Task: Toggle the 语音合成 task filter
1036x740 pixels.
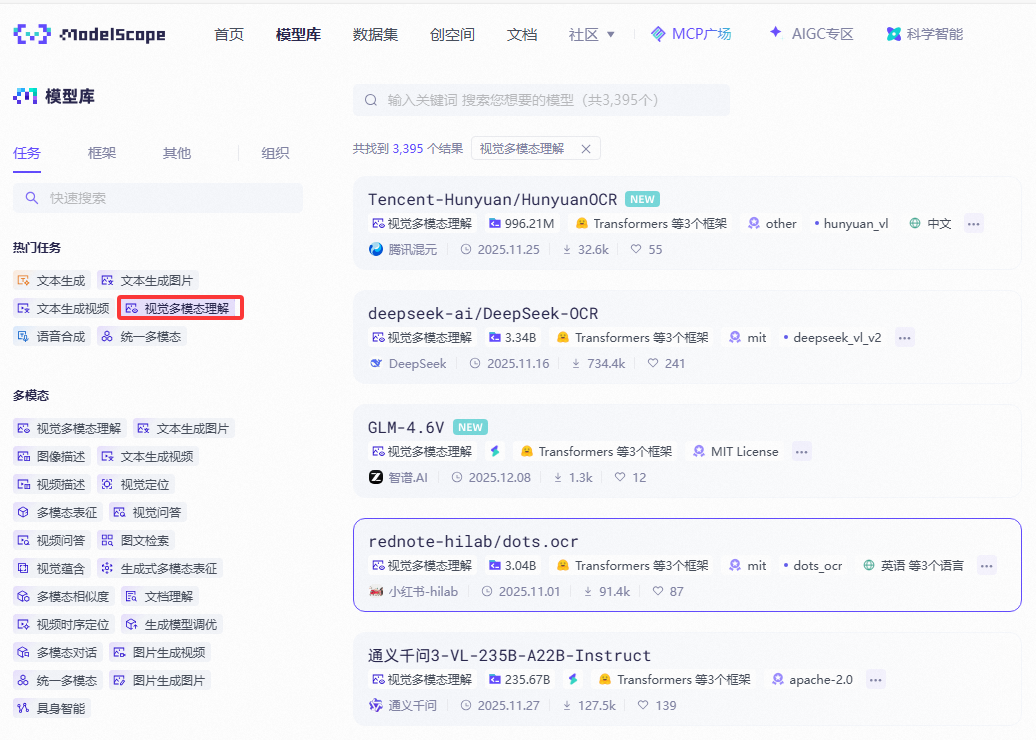Action: click(x=50, y=336)
